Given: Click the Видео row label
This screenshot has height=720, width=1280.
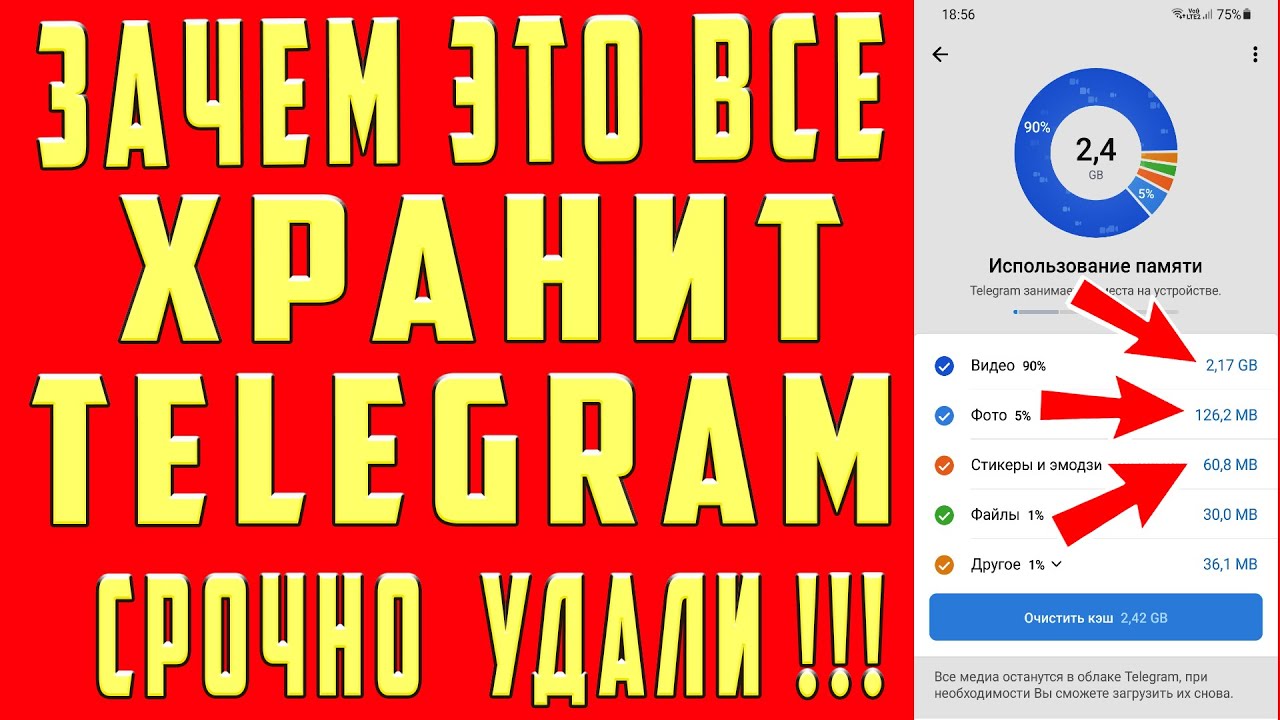Looking at the screenshot, I should [992, 366].
